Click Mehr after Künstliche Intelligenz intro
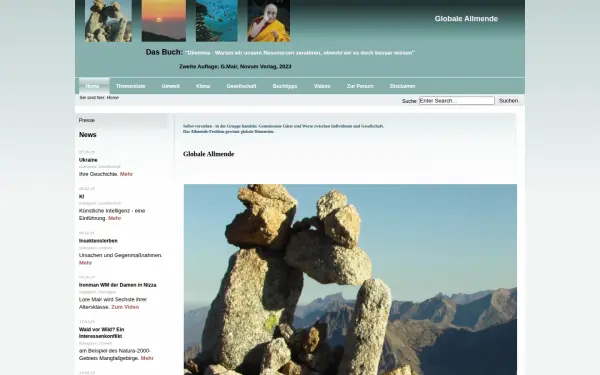This screenshot has height=375, width=600. pyautogui.click(x=114, y=218)
